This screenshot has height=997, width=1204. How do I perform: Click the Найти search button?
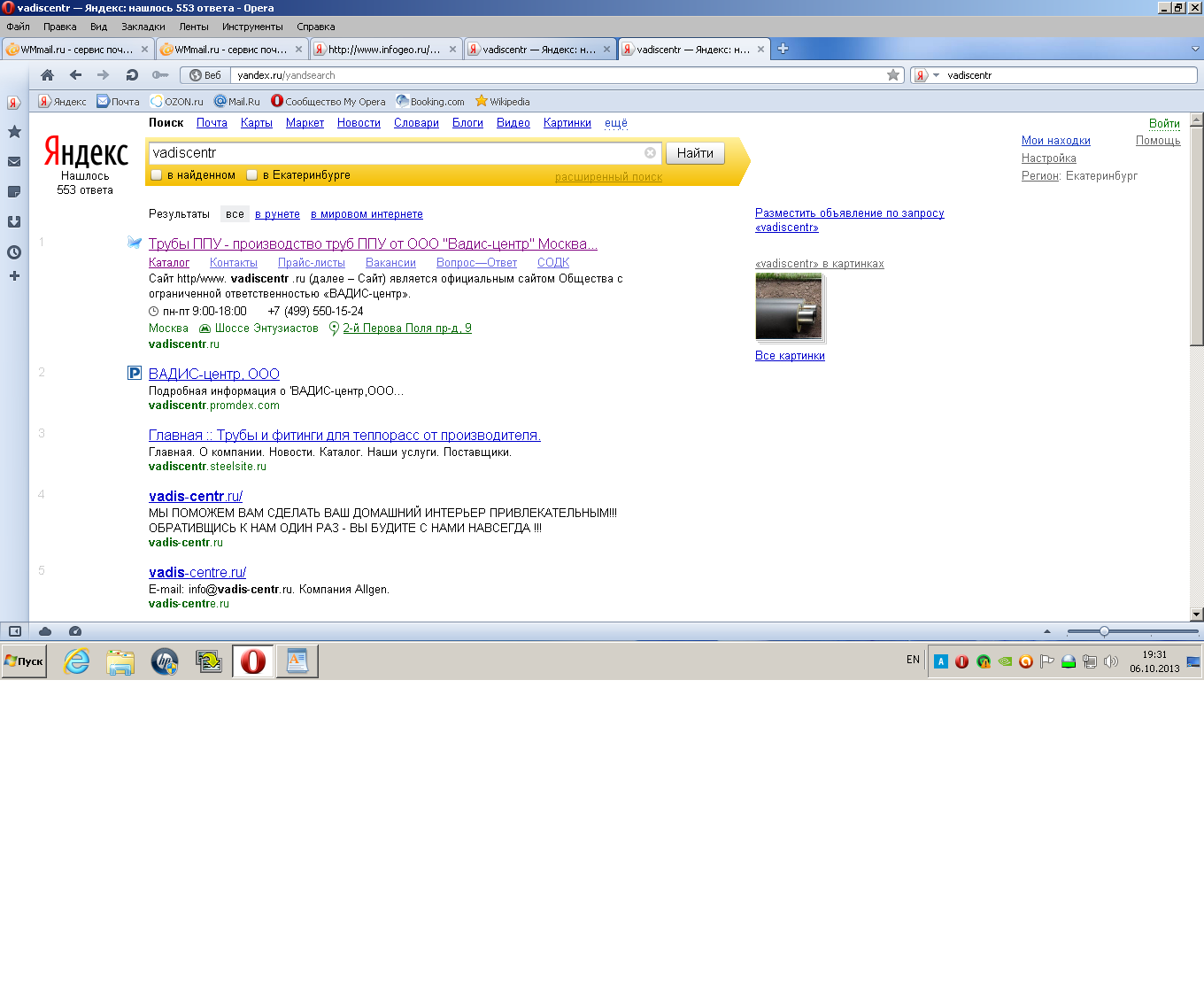[x=695, y=153]
